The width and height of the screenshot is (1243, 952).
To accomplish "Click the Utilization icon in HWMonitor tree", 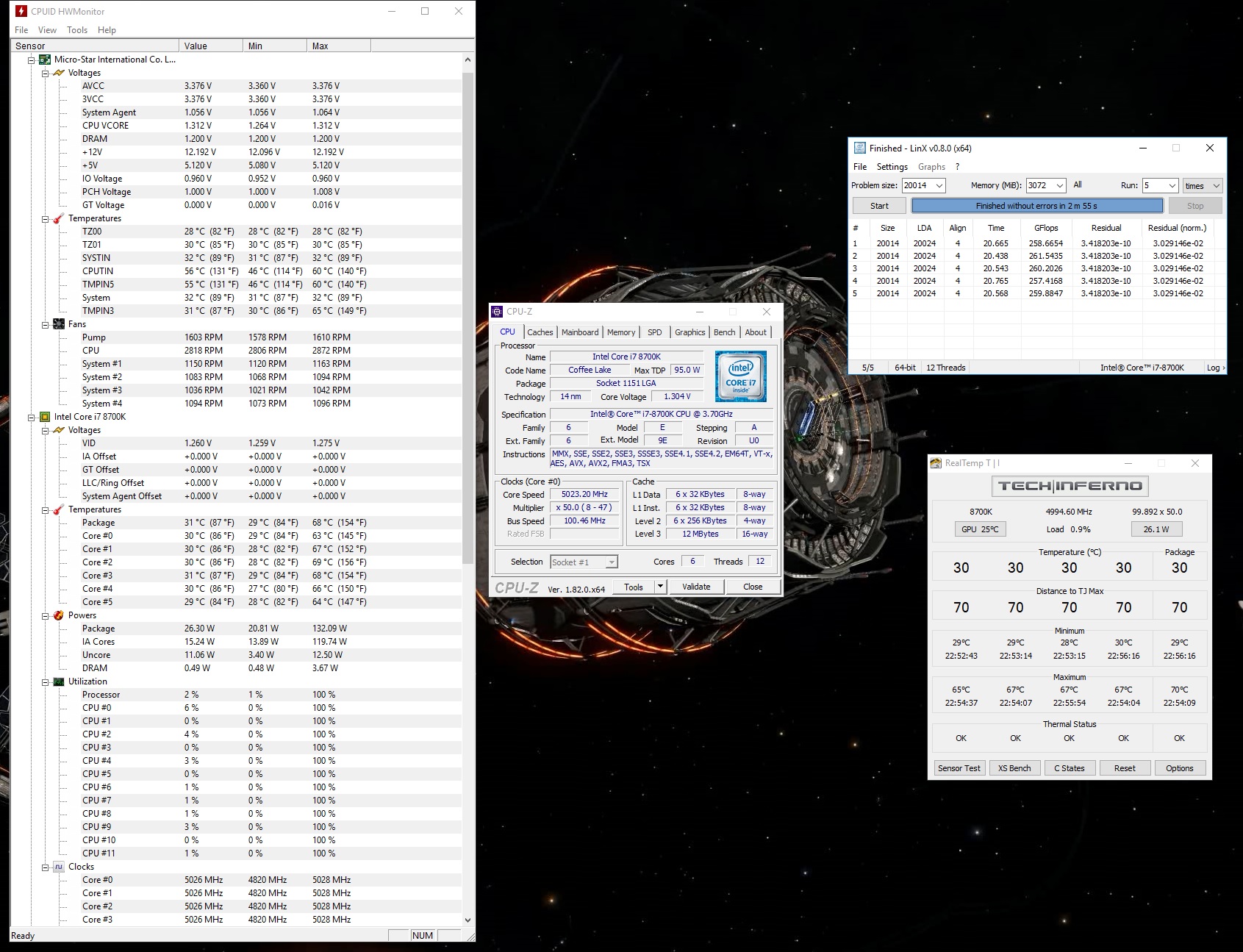I will (x=59, y=681).
